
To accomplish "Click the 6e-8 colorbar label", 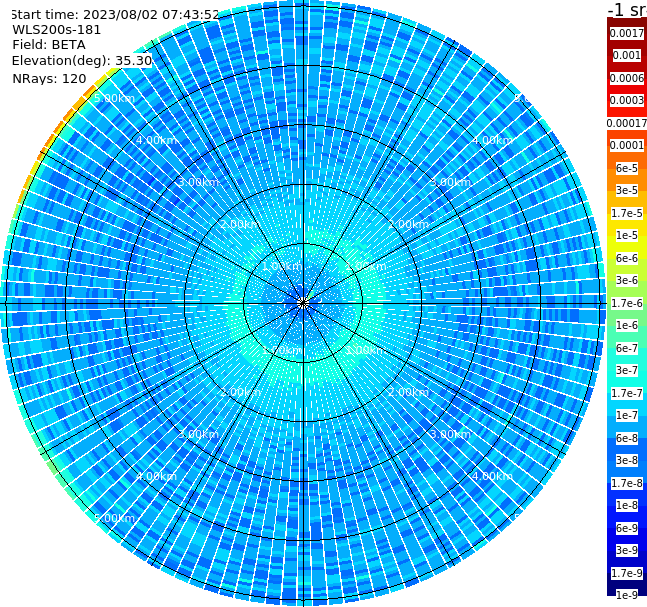I will point(627,438).
